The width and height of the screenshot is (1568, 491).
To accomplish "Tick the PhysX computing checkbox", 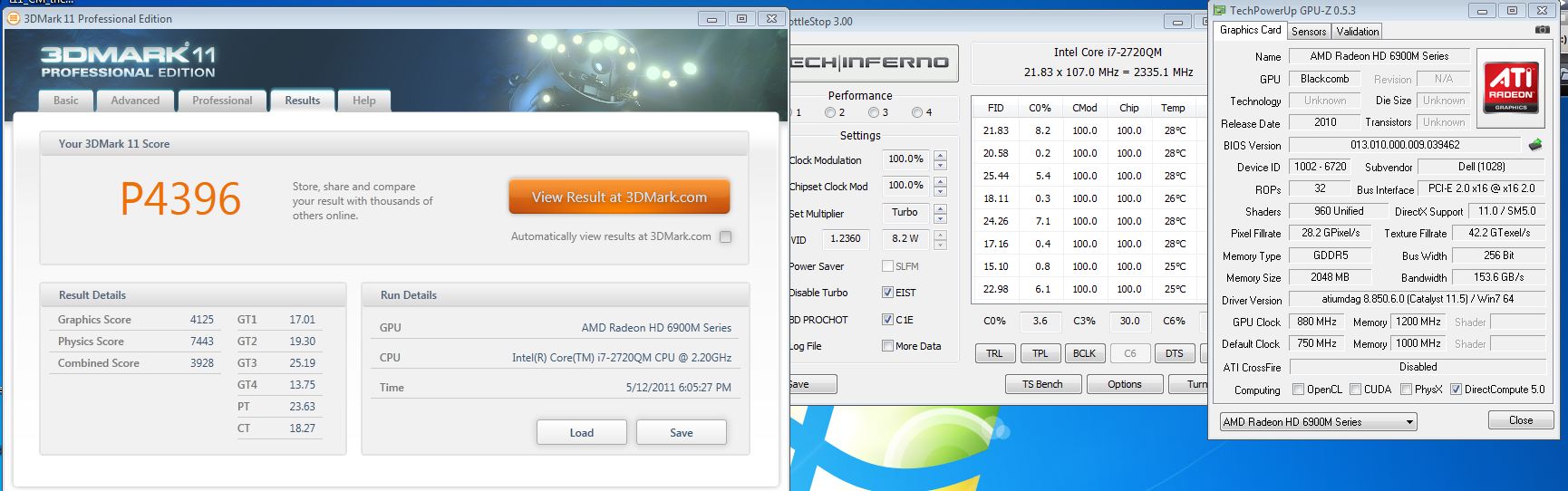I will 1406,390.
